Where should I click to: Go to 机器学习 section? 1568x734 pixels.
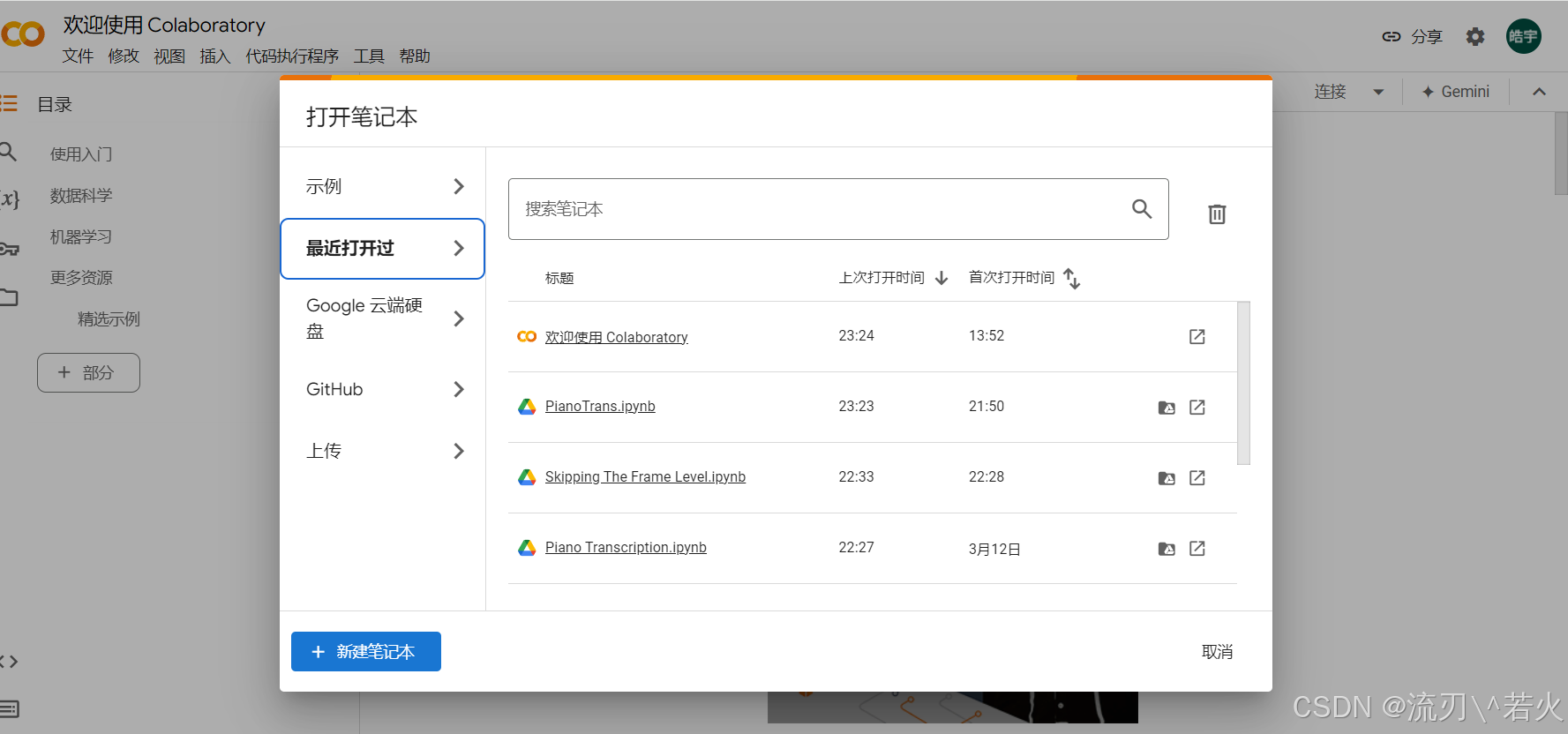point(81,237)
